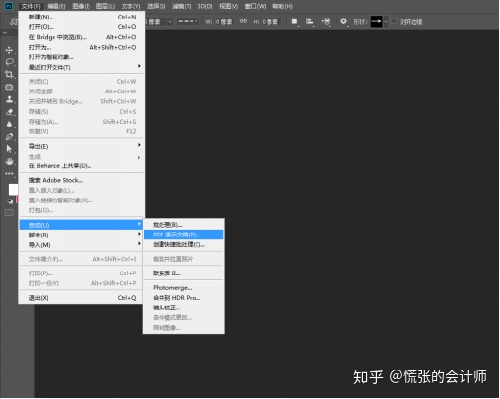Open the dashed stroke style dropdown
This screenshot has height=399, width=500.
click(x=188, y=22)
